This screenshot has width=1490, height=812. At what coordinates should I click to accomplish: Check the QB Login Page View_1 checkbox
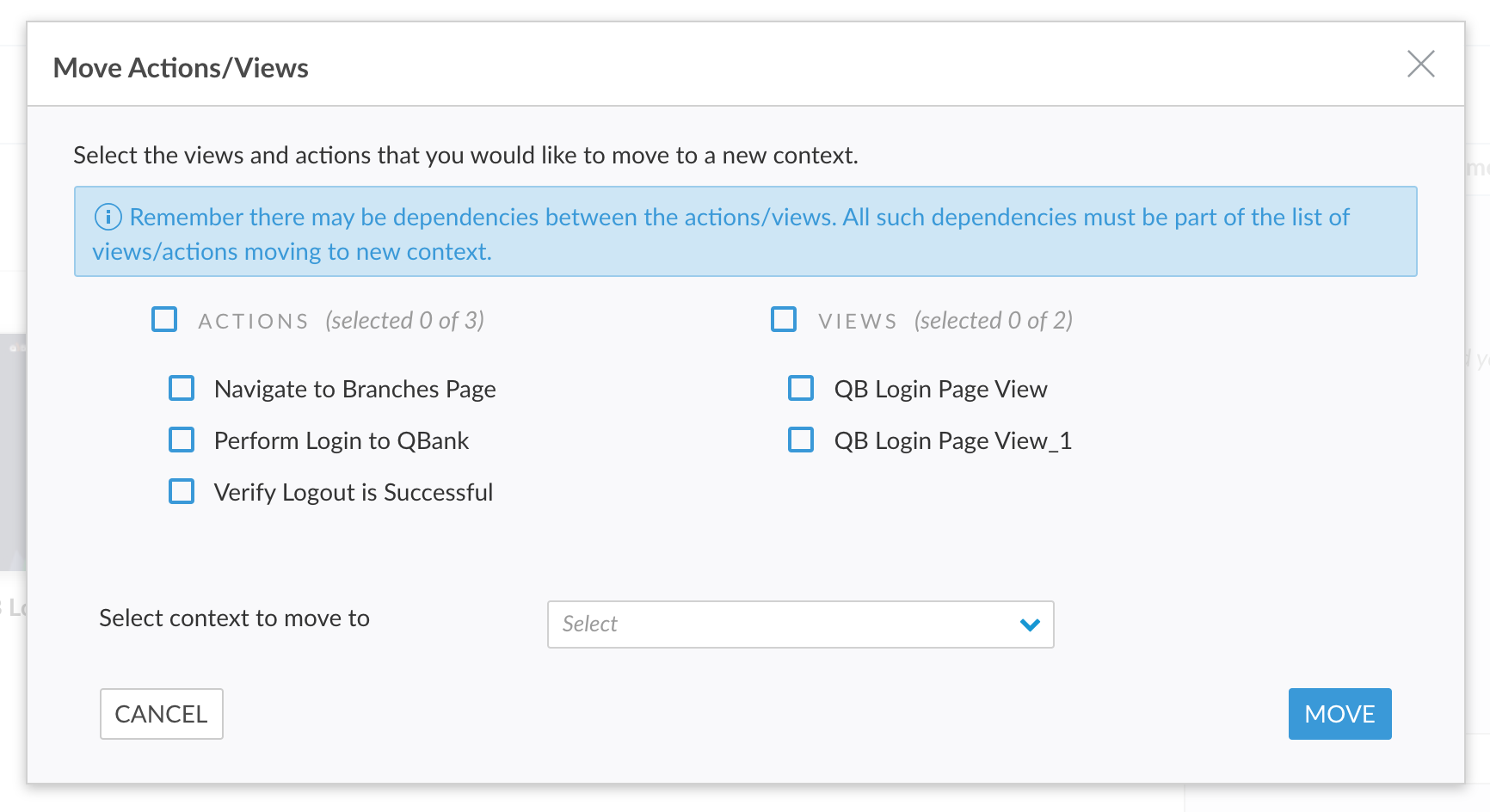[x=801, y=440]
